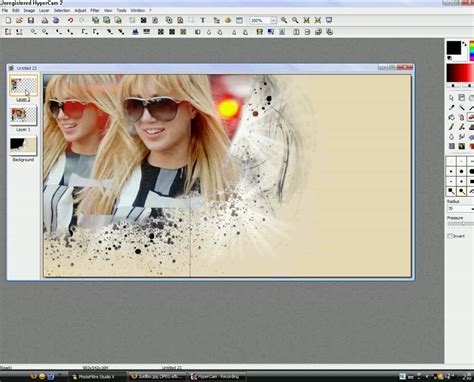Enable the Invert checkbox
The image size is (474, 382).
point(450,236)
